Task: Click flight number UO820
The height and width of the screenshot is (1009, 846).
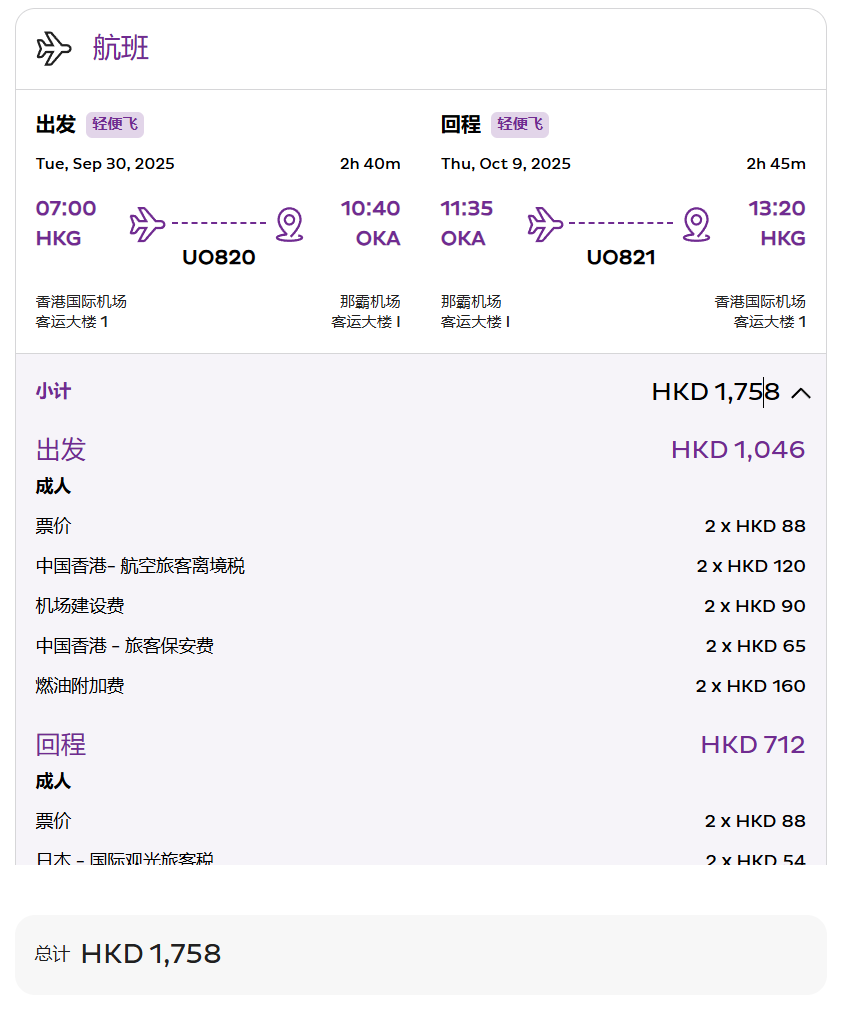Action: tap(219, 257)
